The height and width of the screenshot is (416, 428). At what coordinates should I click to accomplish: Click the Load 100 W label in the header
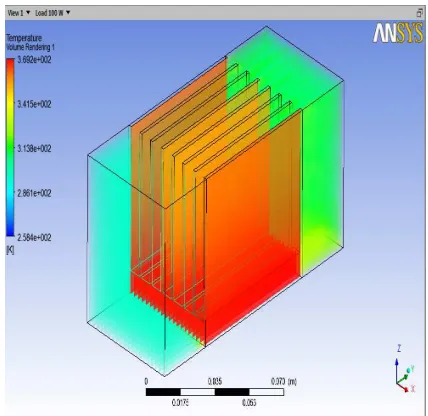point(49,13)
